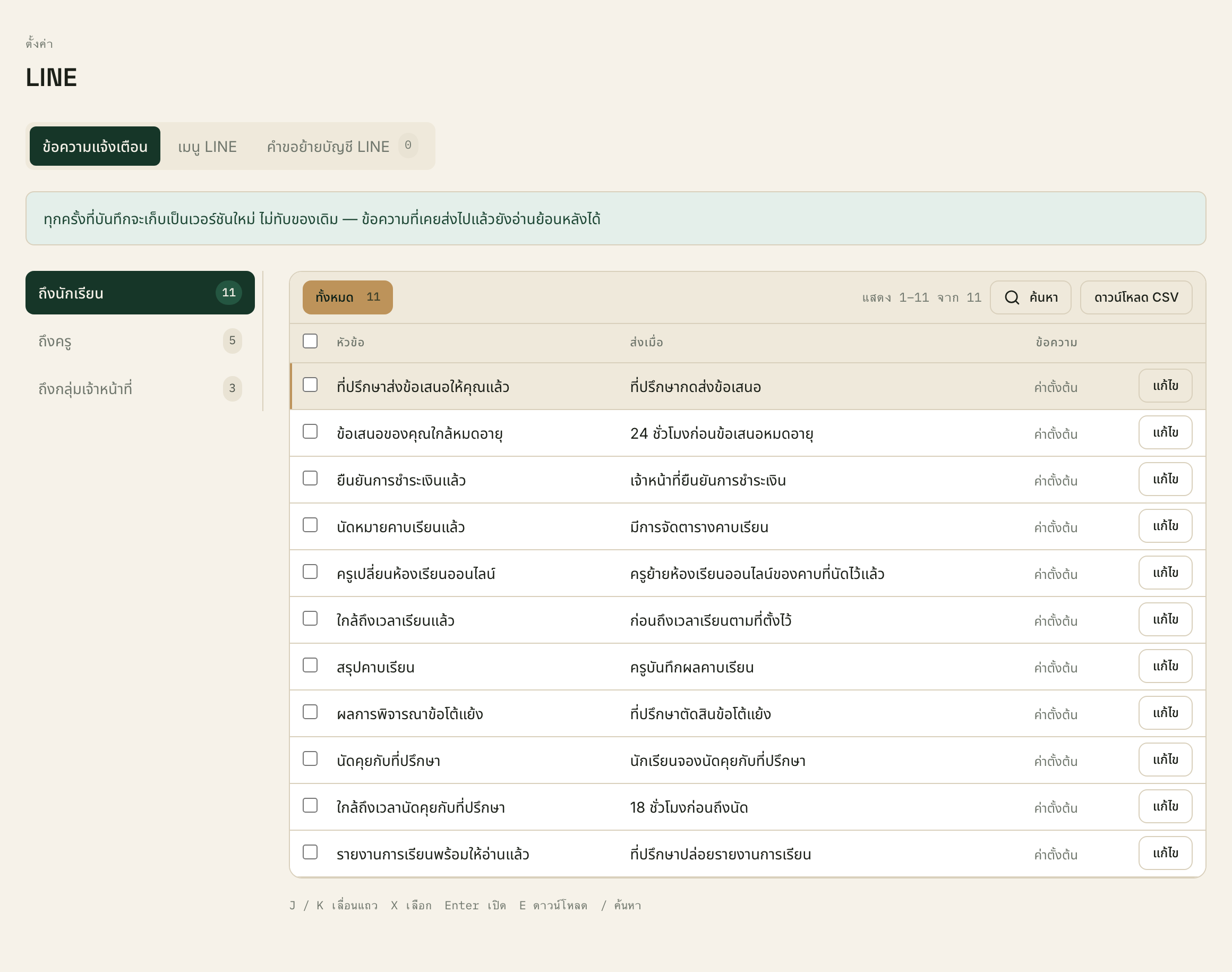Click the pagination text แสดง 1–11 จาก 11
The height and width of the screenshot is (972, 1232).
[x=922, y=297]
